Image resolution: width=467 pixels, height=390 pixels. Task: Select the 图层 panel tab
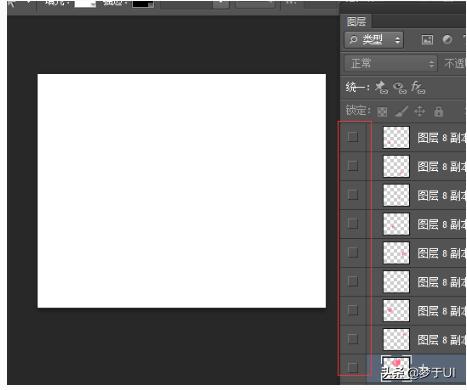click(356, 22)
